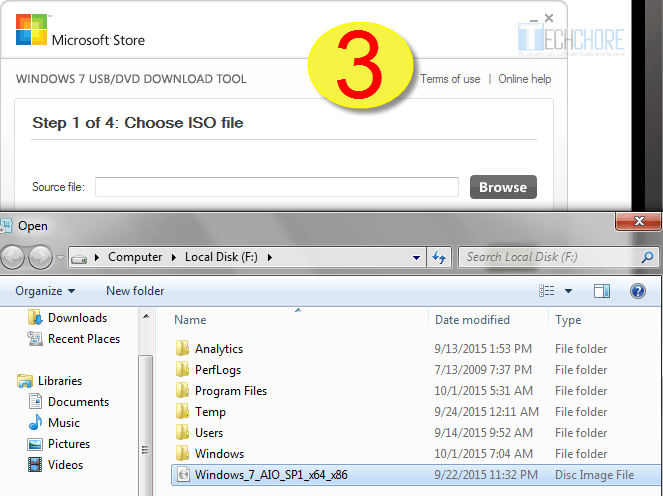Expand the arrow after Local Disk (F:)
The width and height of the screenshot is (663, 496).
(x=270, y=257)
